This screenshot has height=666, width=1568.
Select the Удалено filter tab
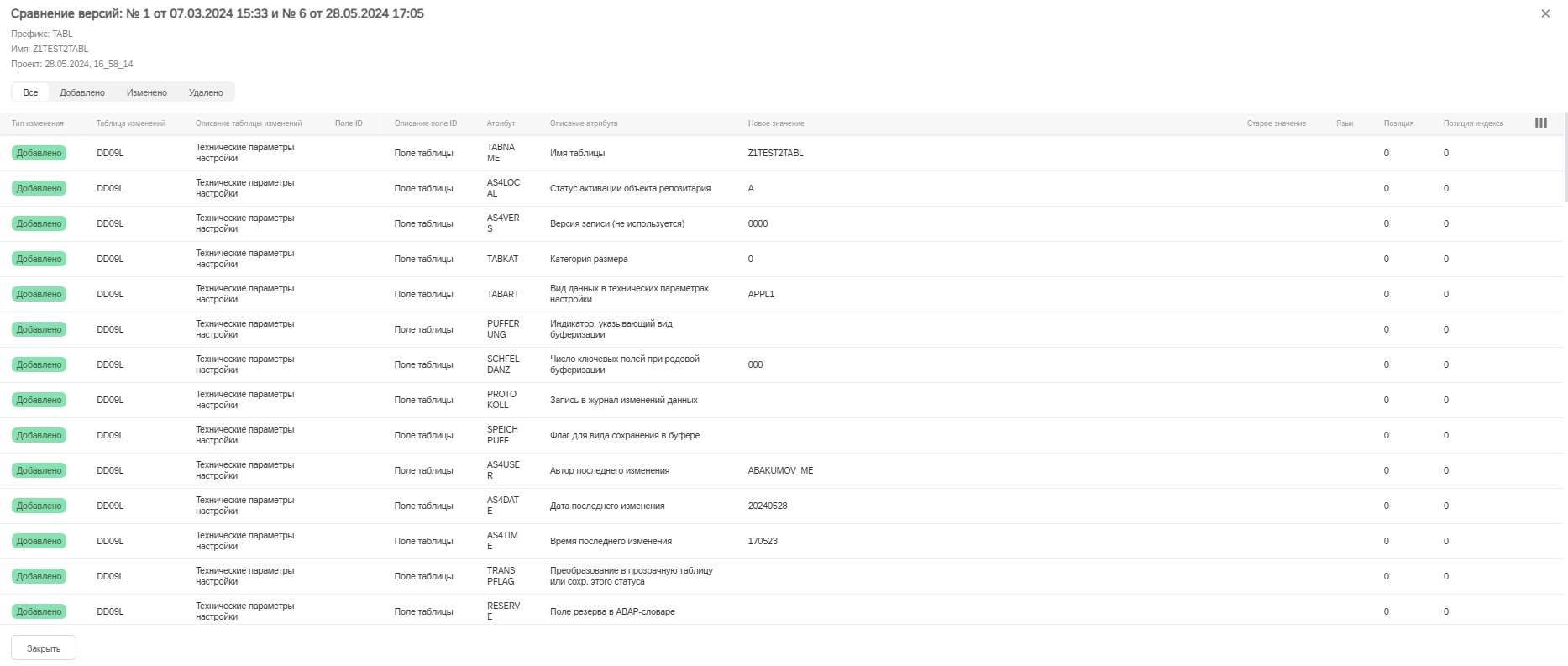coord(206,92)
